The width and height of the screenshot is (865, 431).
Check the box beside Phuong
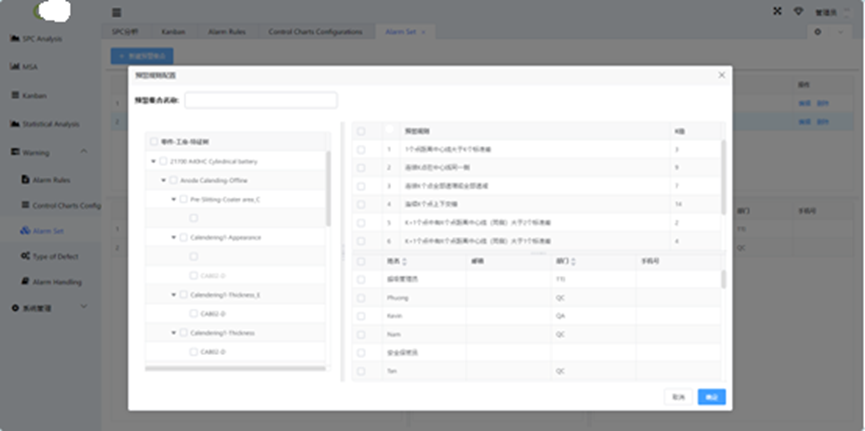pyautogui.click(x=361, y=298)
